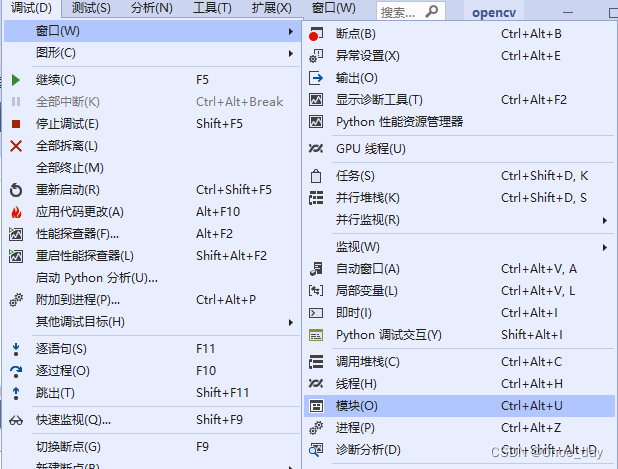618x469 pixels.
Task: Select 全部终止(M) menu entry
Action: [x=70, y=168]
